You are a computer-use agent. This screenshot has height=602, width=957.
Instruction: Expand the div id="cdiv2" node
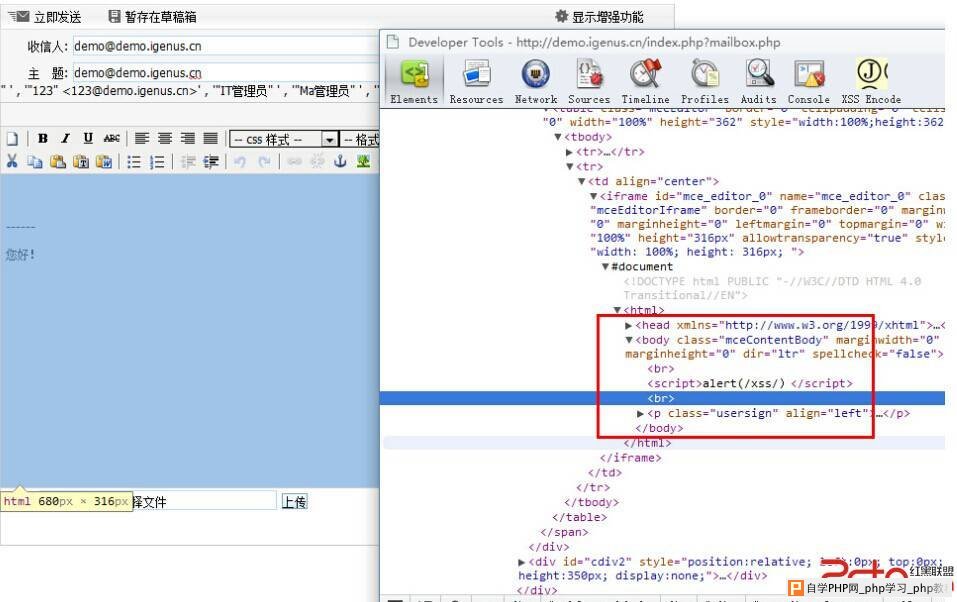[x=521, y=562]
